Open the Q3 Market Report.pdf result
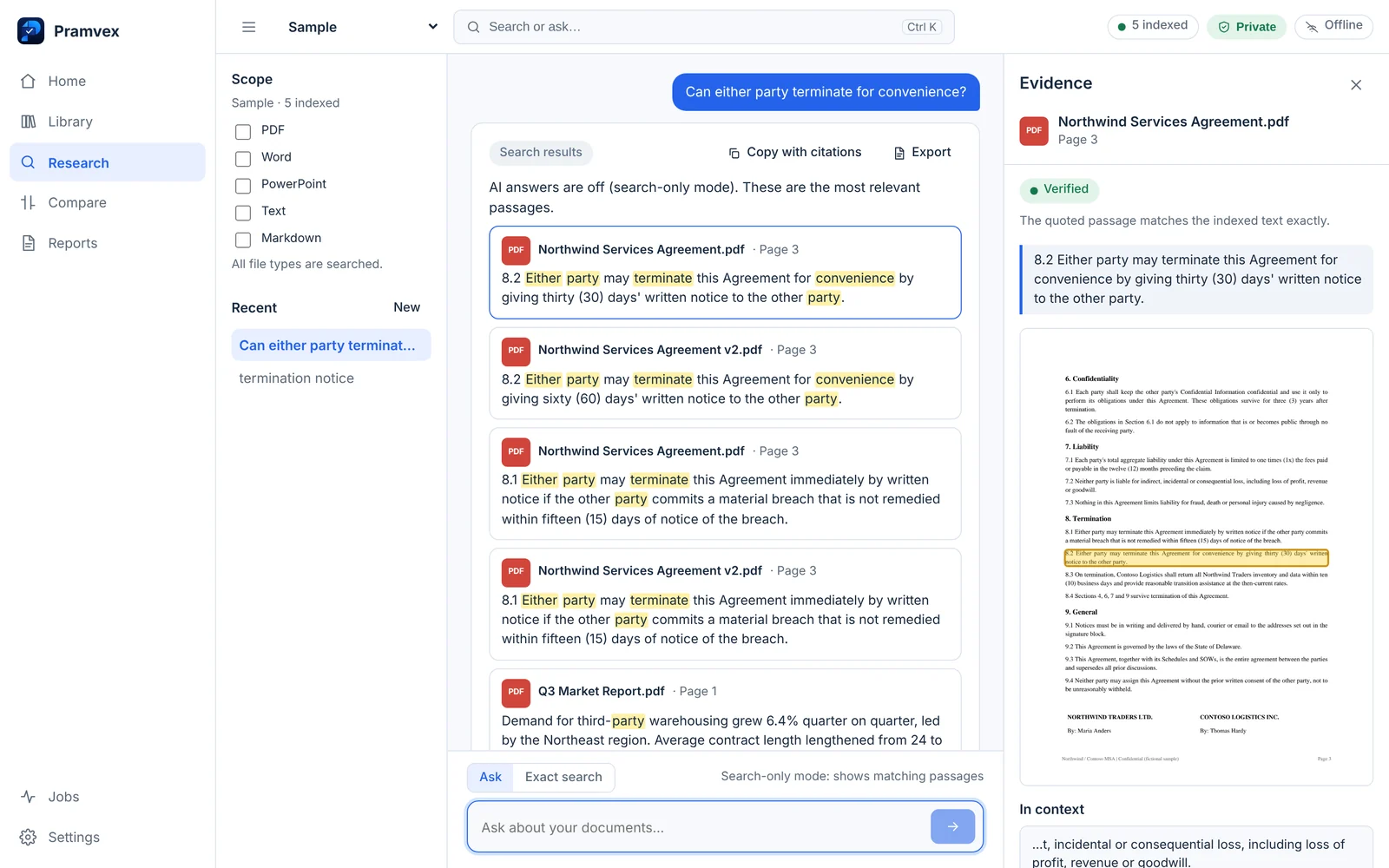 click(x=725, y=709)
